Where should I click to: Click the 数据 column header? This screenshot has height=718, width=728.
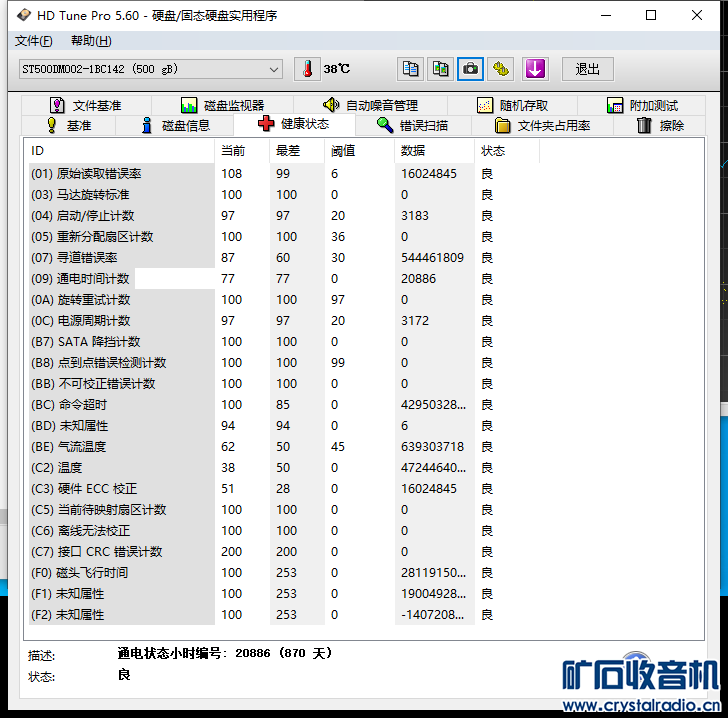click(434, 151)
